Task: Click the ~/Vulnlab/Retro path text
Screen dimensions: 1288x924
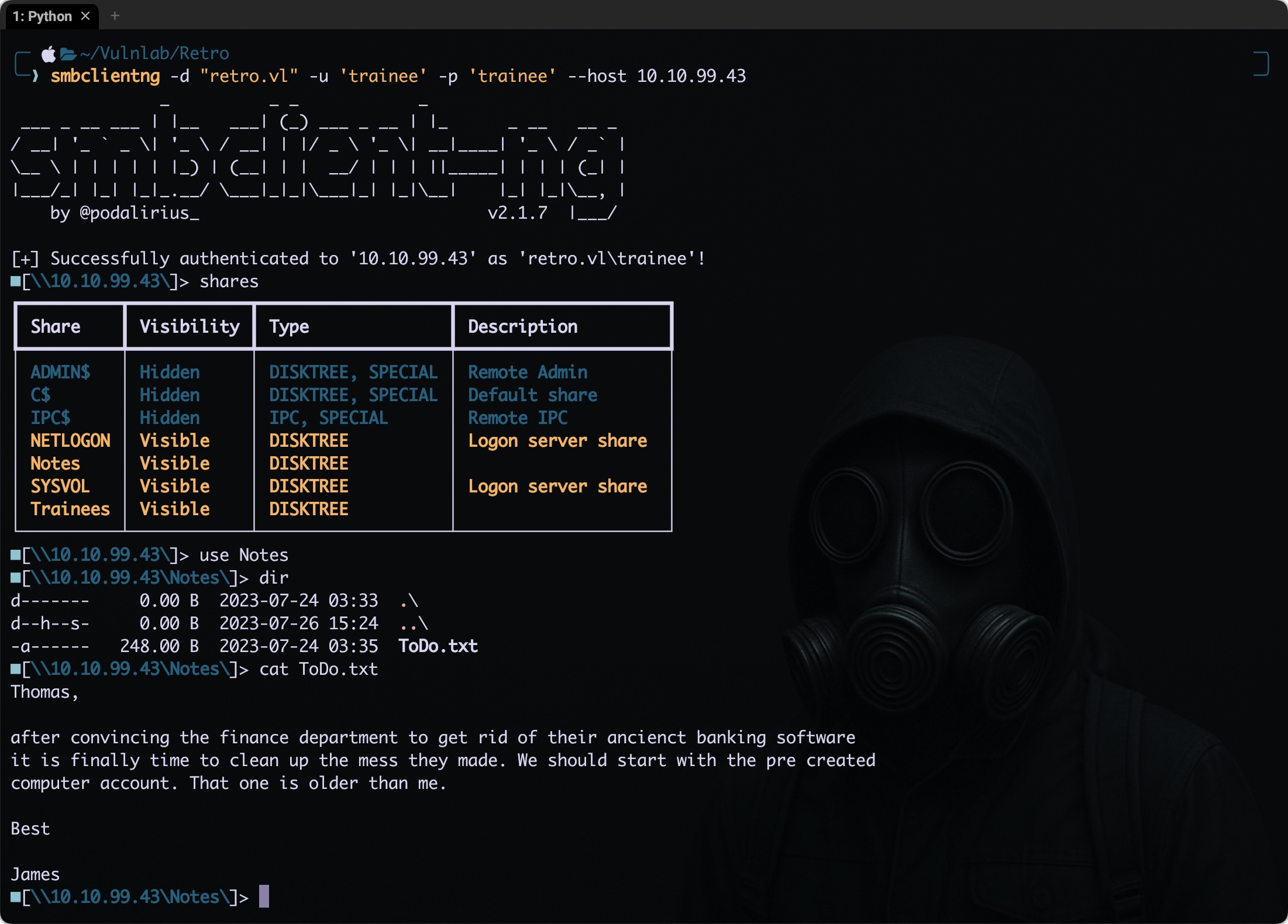Action: 154,53
